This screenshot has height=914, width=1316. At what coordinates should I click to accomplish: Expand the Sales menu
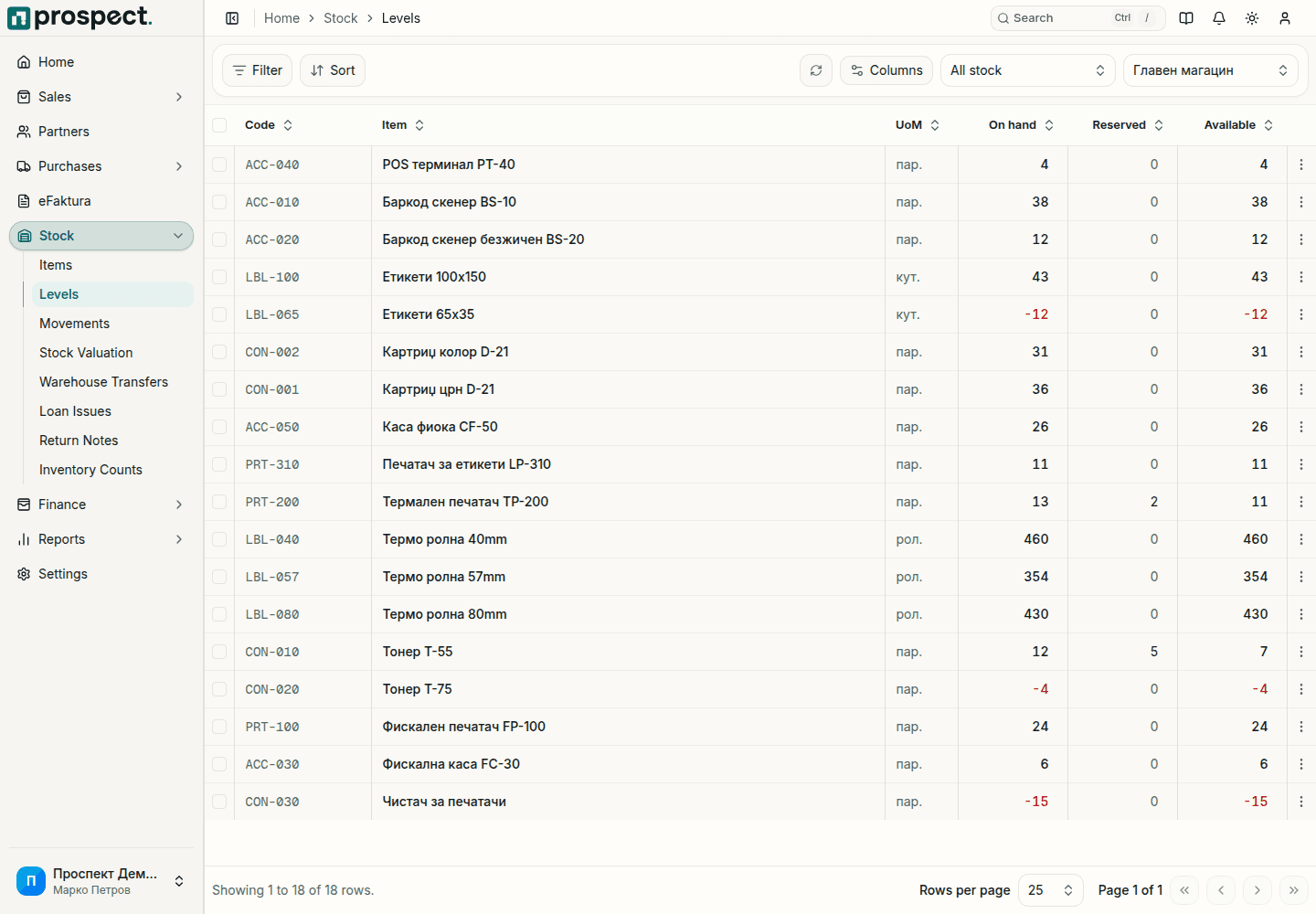(101, 97)
